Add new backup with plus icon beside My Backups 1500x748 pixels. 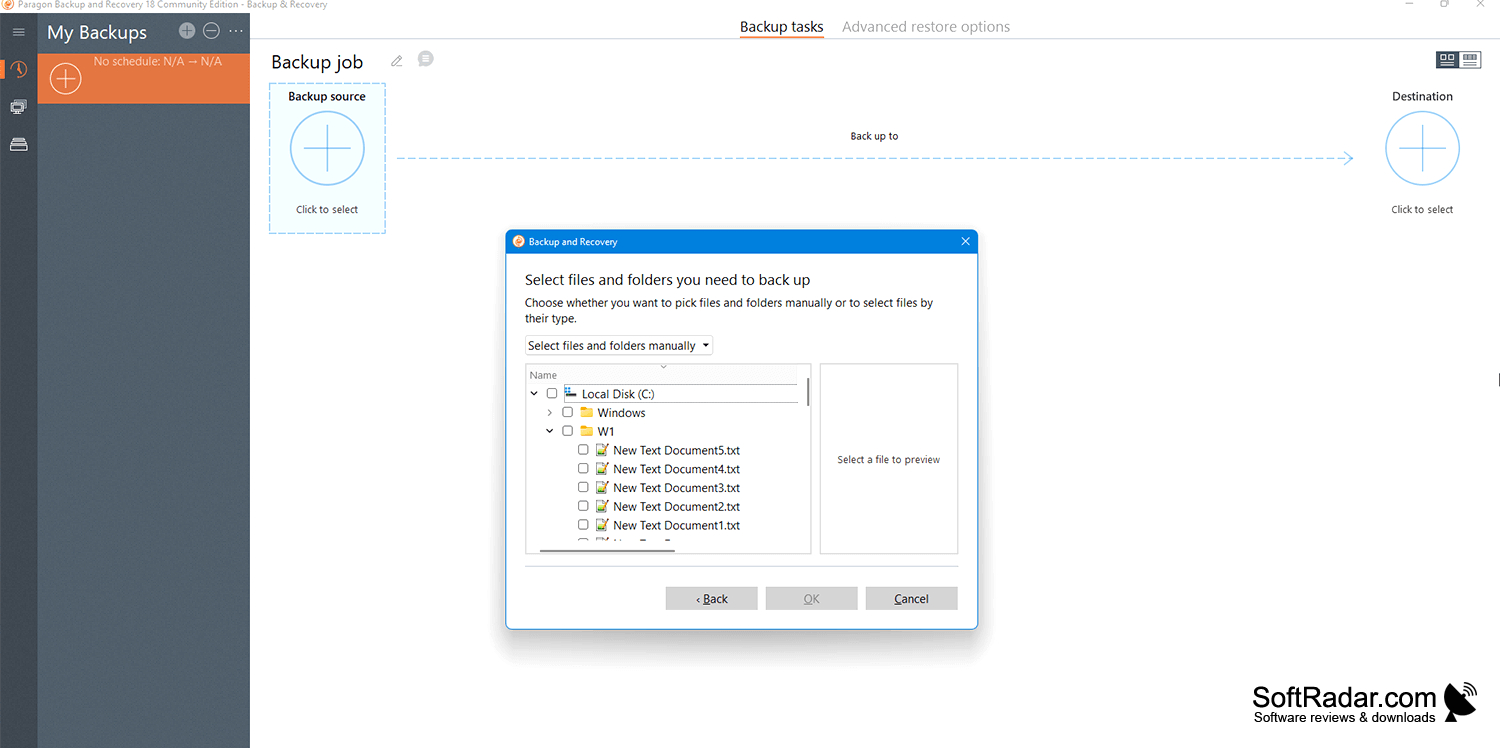click(187, 31)
